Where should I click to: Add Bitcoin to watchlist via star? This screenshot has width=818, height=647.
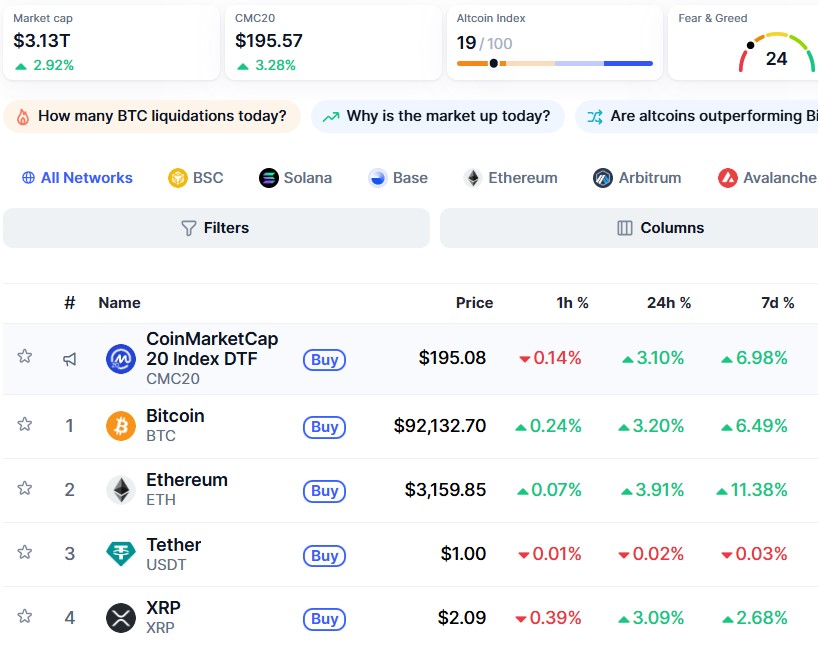(25, 426)
